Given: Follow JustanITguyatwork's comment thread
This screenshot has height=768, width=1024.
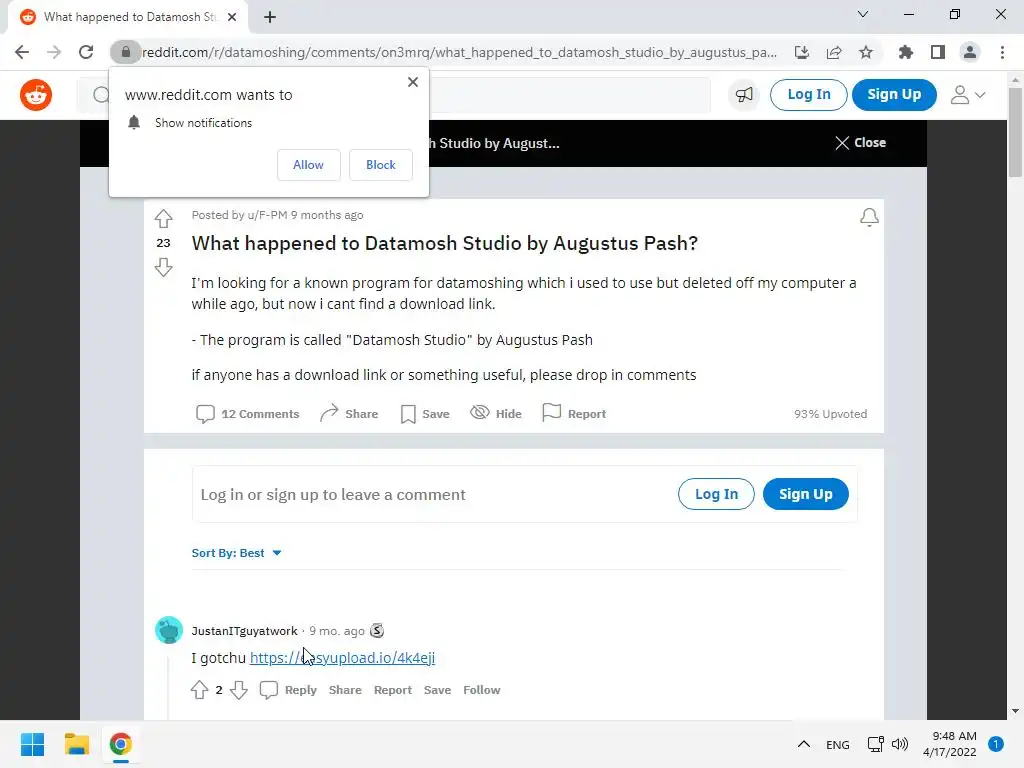Looking at the screenshot, I should (481, 690).
